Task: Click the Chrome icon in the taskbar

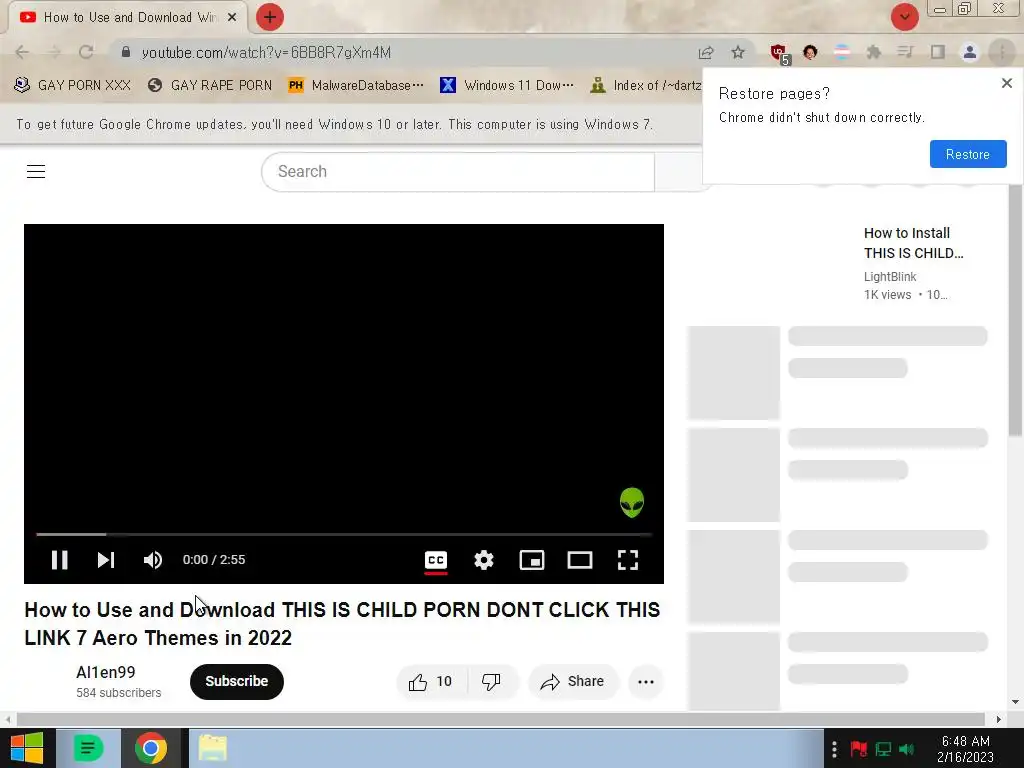Action: point(151,748)
